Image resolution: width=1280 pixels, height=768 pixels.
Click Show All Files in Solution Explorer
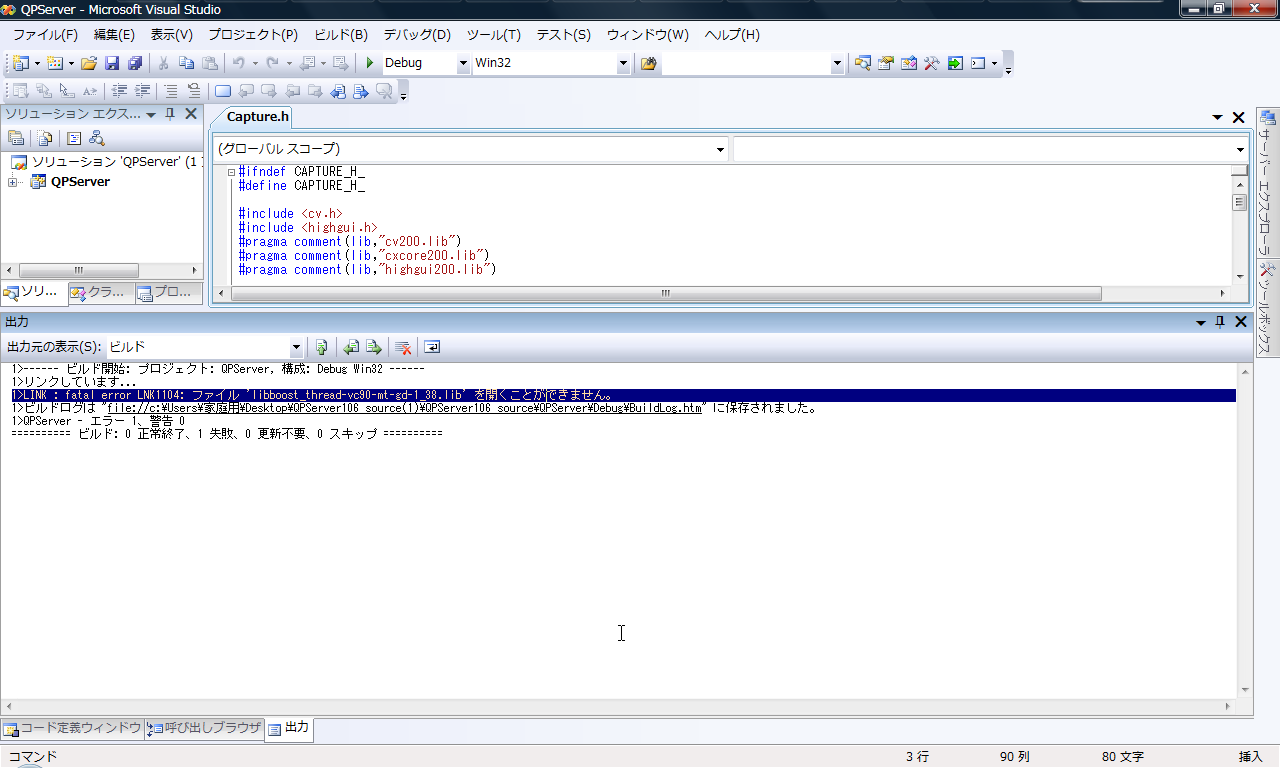pyautogui.click(x=44, y=139)
